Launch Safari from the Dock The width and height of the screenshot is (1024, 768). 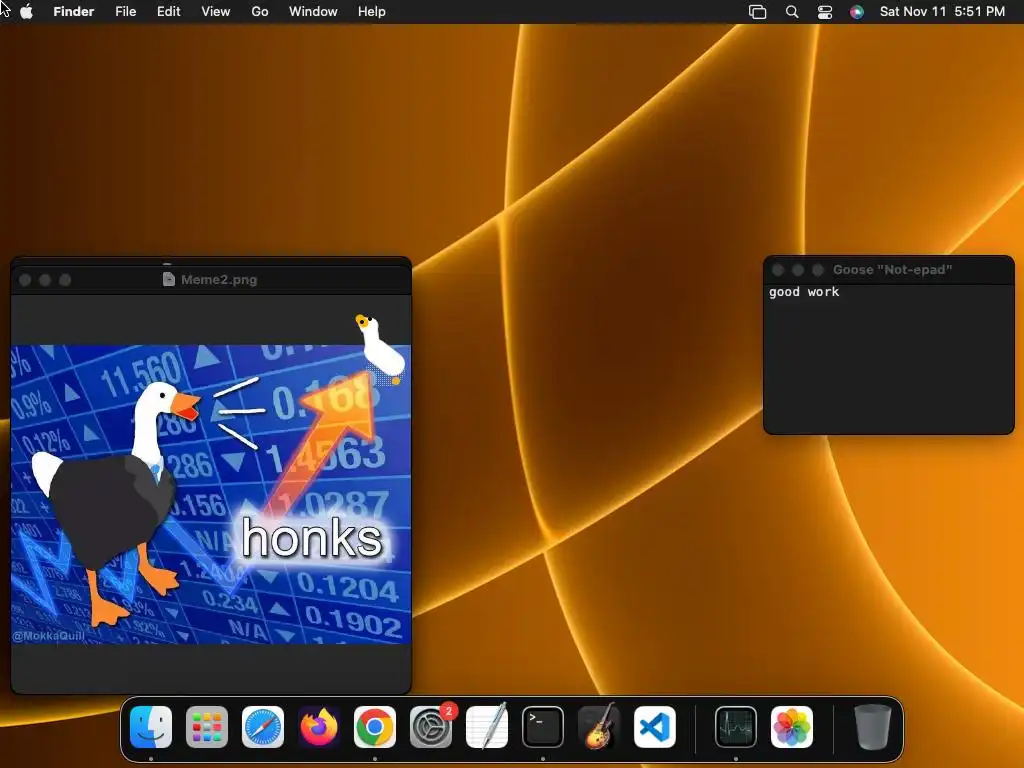click(x=263, y=727)
